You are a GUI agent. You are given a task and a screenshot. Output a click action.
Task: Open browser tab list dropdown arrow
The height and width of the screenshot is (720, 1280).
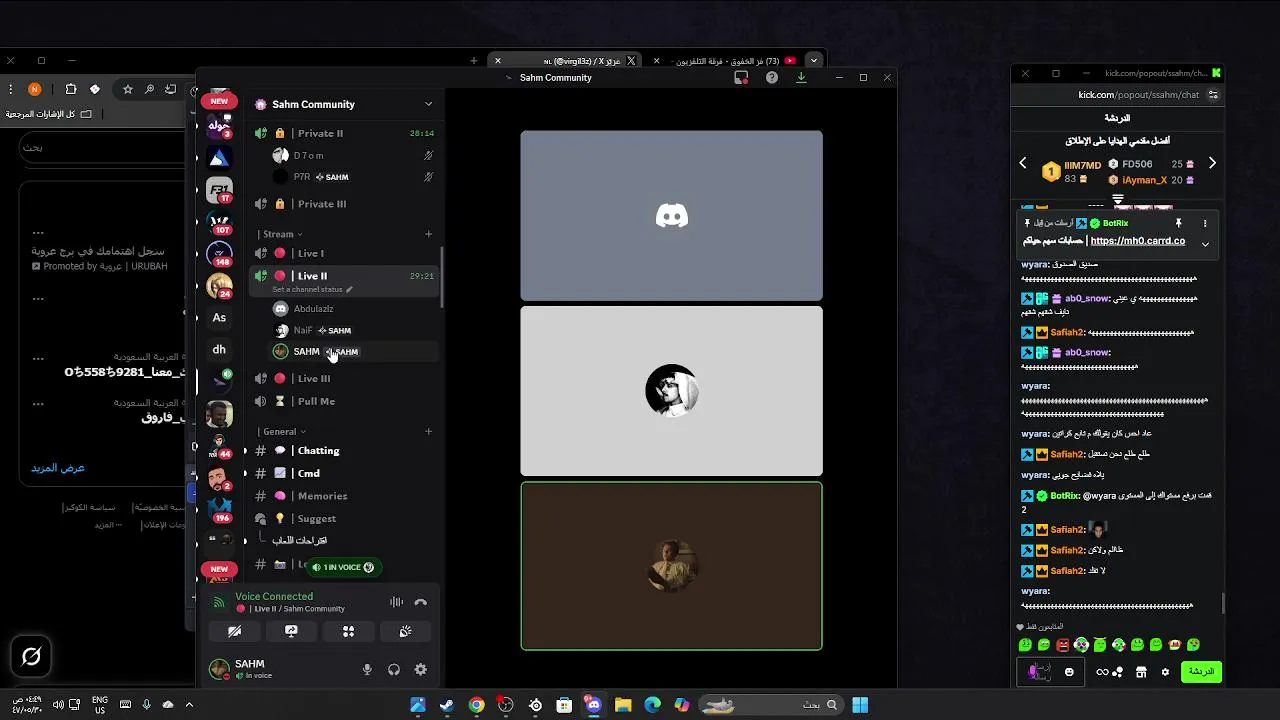814,61
